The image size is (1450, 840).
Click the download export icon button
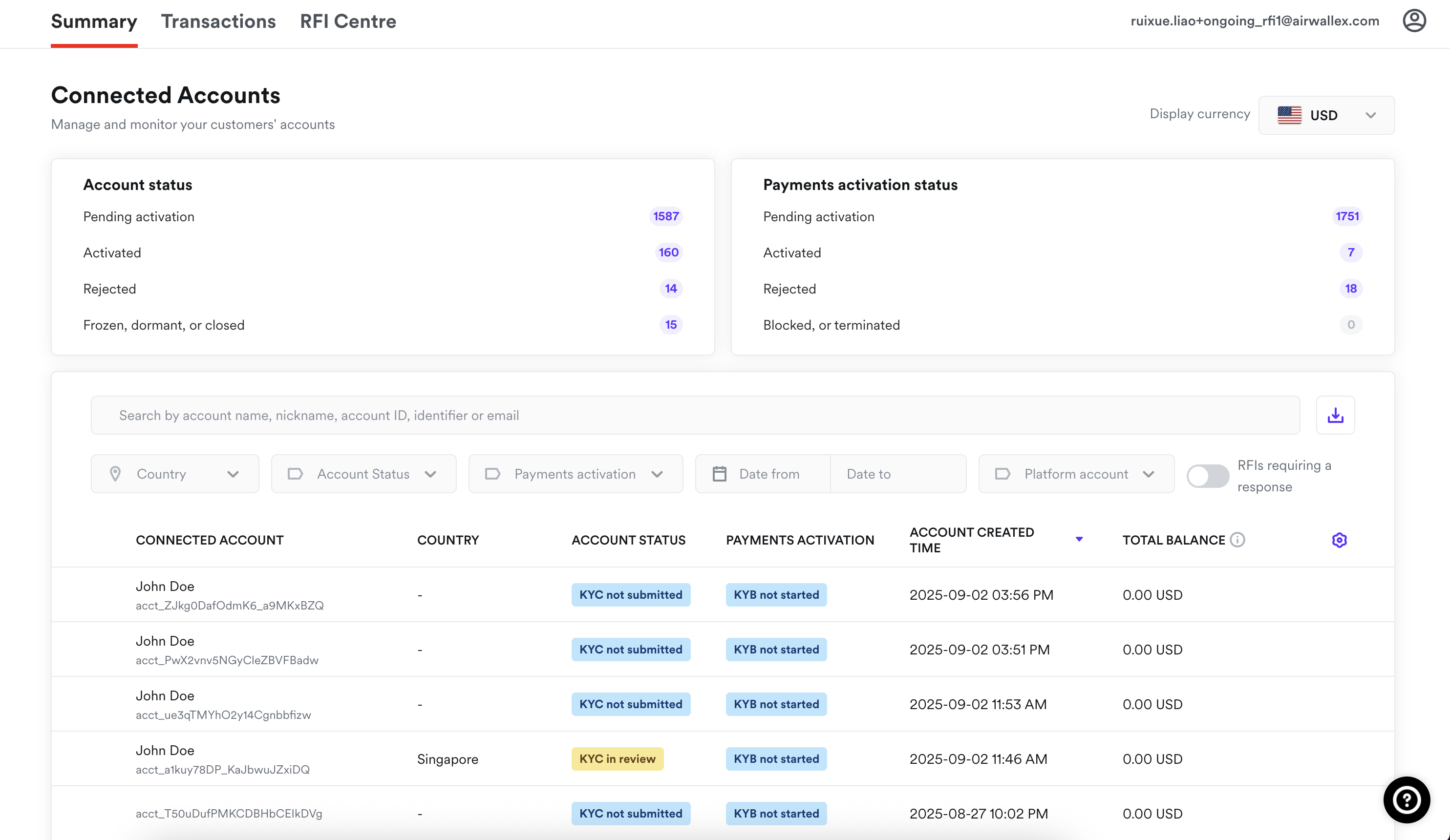[x=1335, y=415]
